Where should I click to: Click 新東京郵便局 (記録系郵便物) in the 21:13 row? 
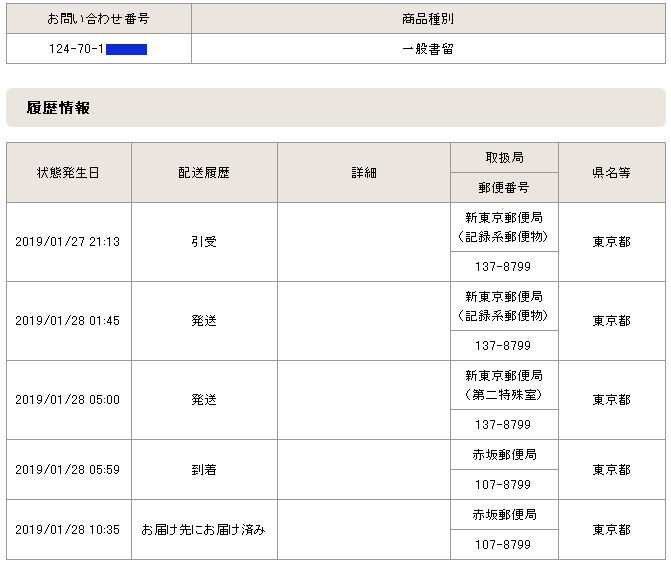pos(504,227)
